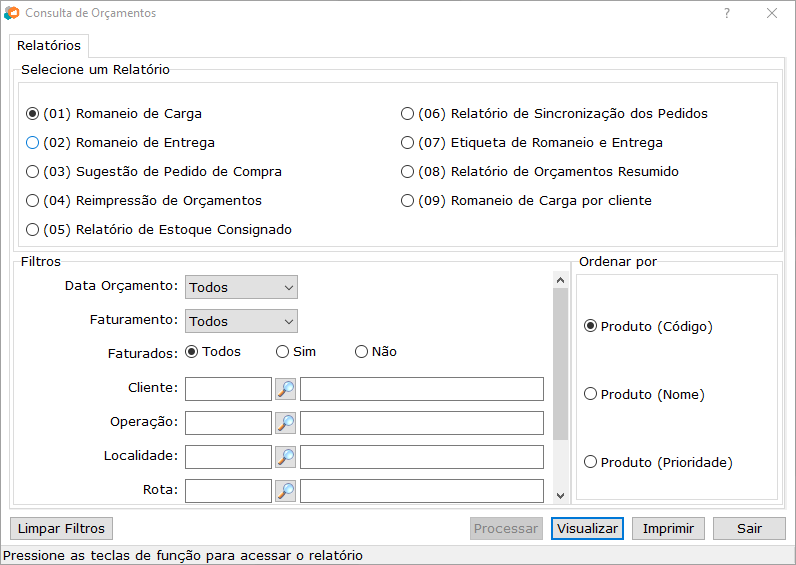Select Faturados Sim radio option
This screenshot has height=565, width=796.
283,352
